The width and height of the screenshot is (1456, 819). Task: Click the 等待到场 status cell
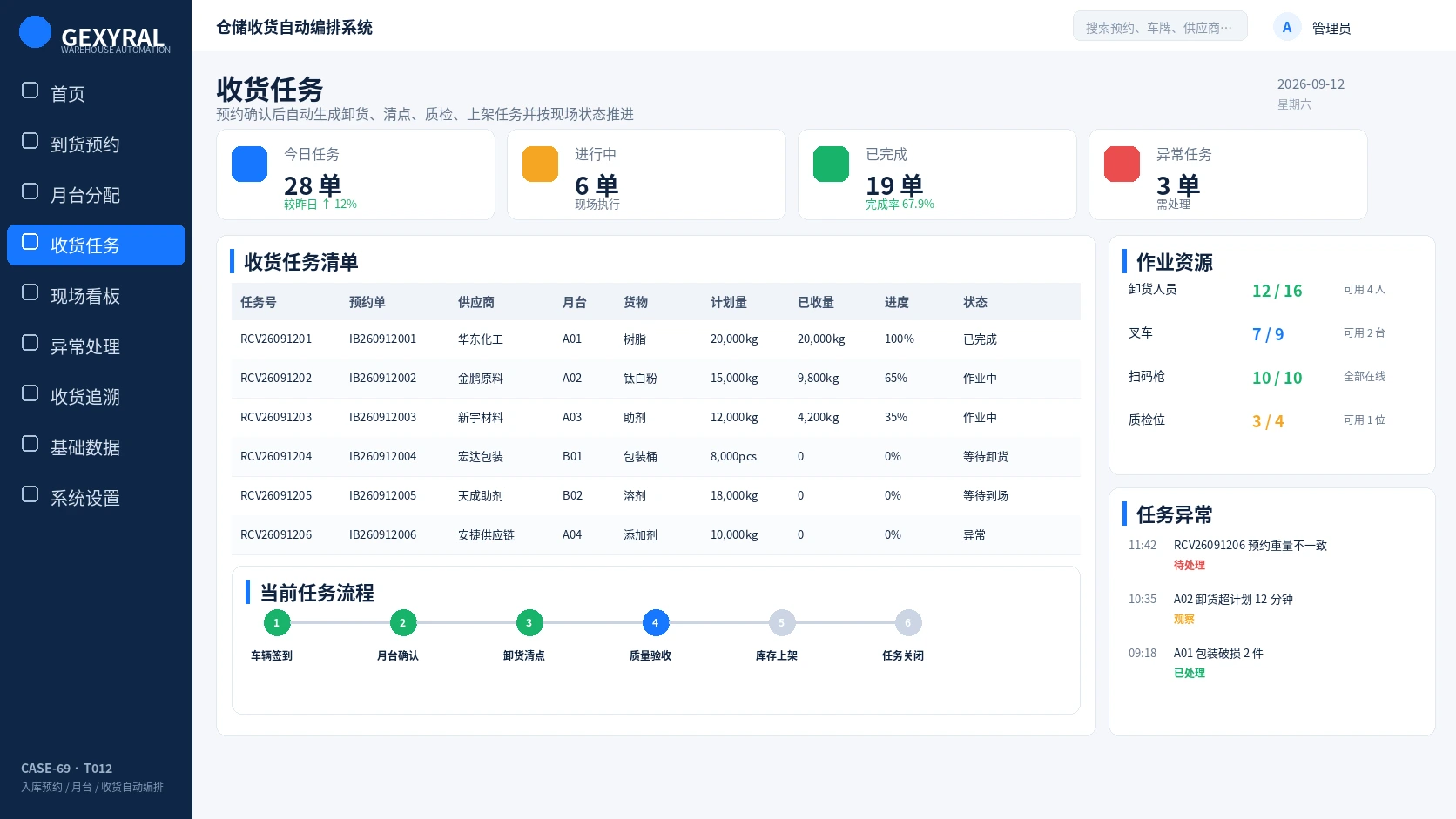click(x=986, y=496)
